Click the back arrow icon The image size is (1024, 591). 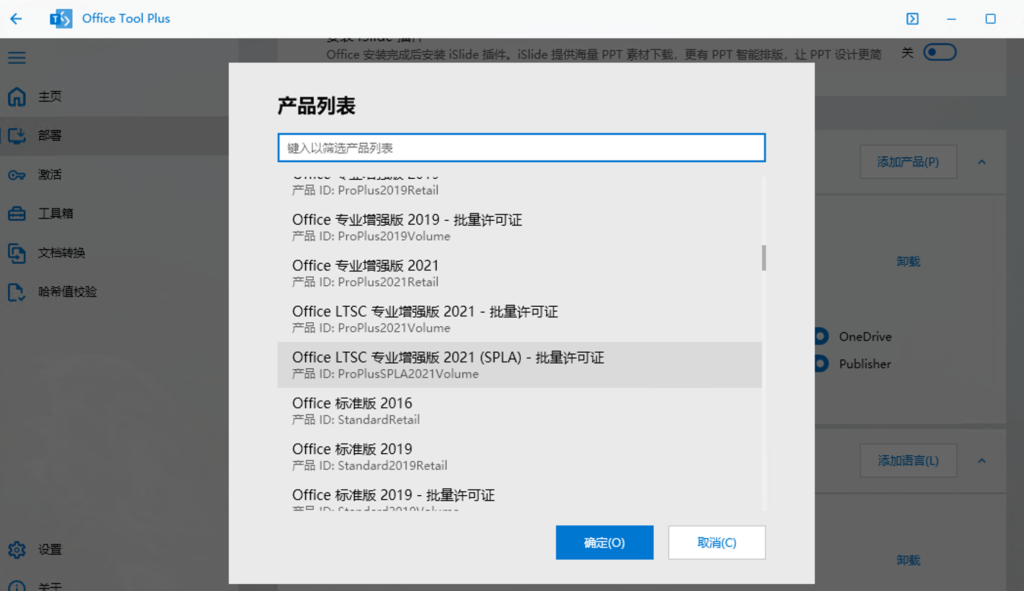pyautogui.click(x=16, y=18)
